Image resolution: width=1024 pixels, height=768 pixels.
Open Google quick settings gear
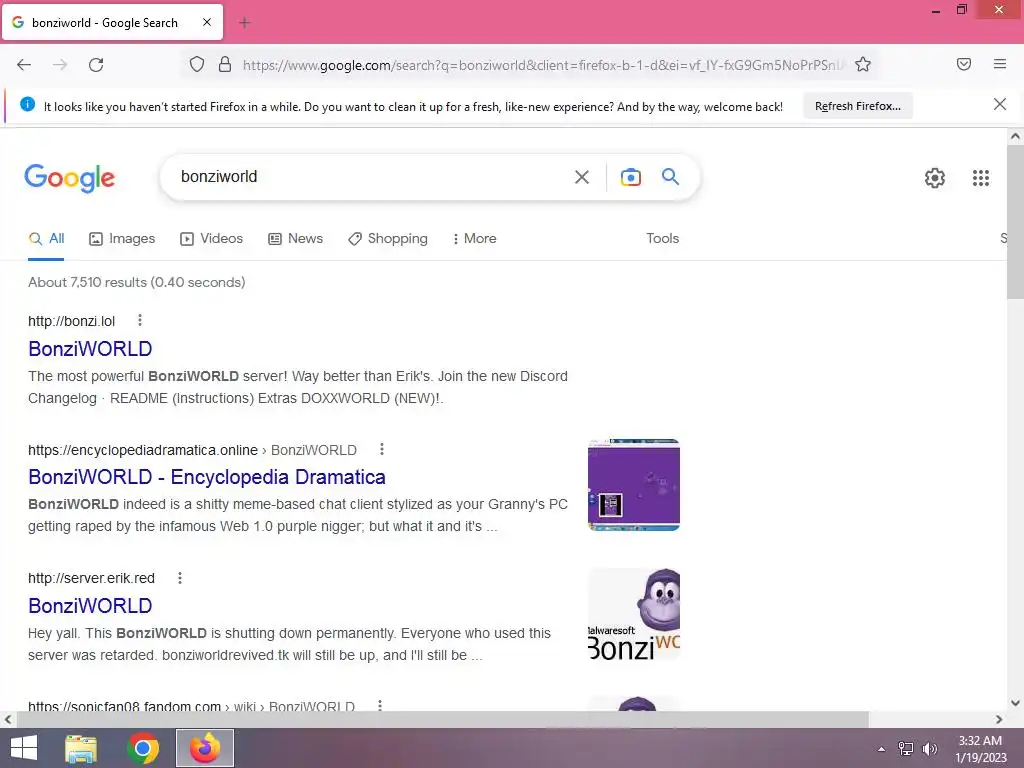935,178
